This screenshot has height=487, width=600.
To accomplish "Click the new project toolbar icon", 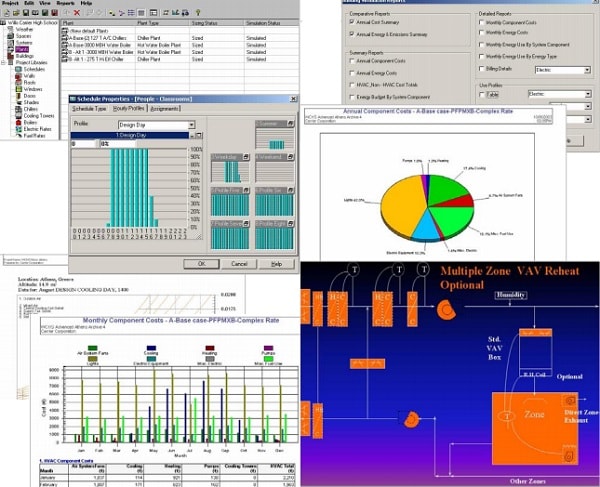I will [x=5, y=13].
